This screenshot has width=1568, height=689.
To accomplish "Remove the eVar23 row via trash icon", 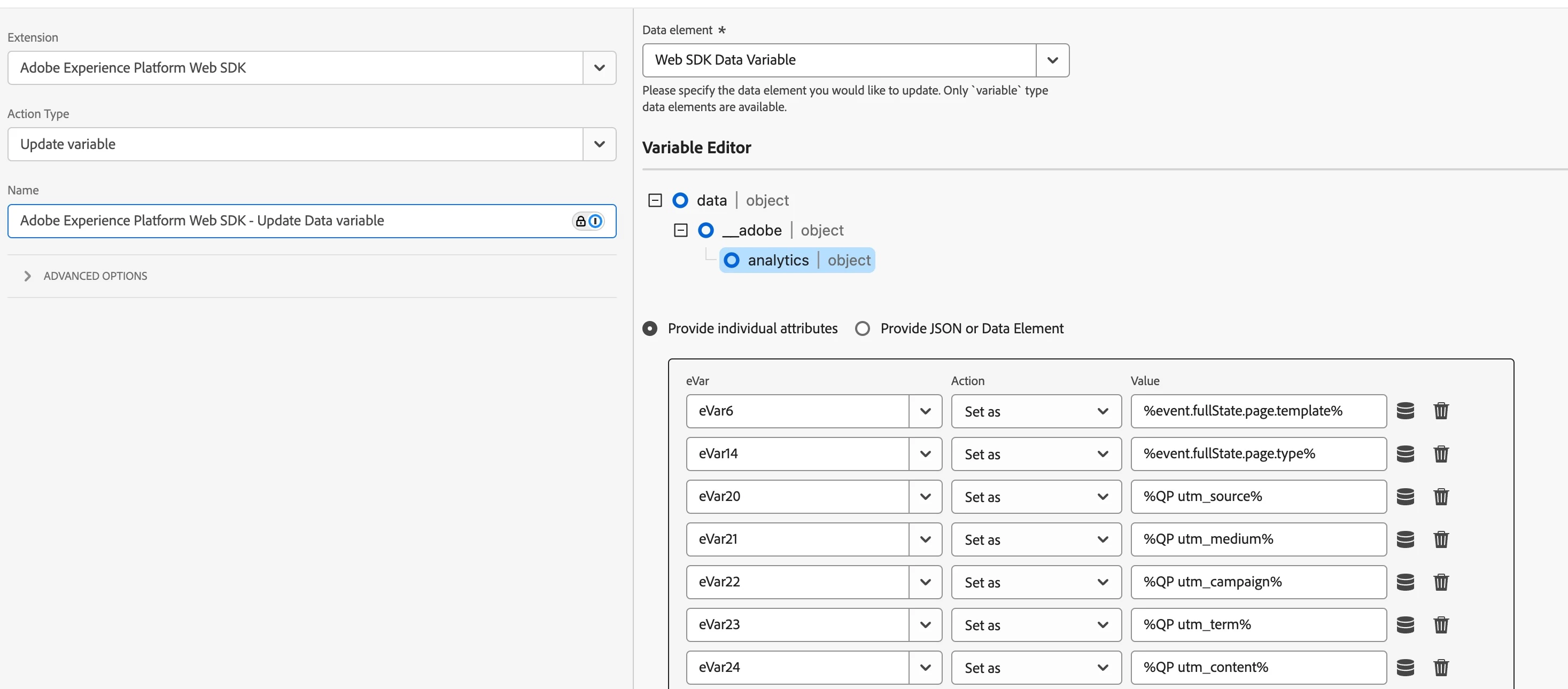I will click(x=1441, y=624).
